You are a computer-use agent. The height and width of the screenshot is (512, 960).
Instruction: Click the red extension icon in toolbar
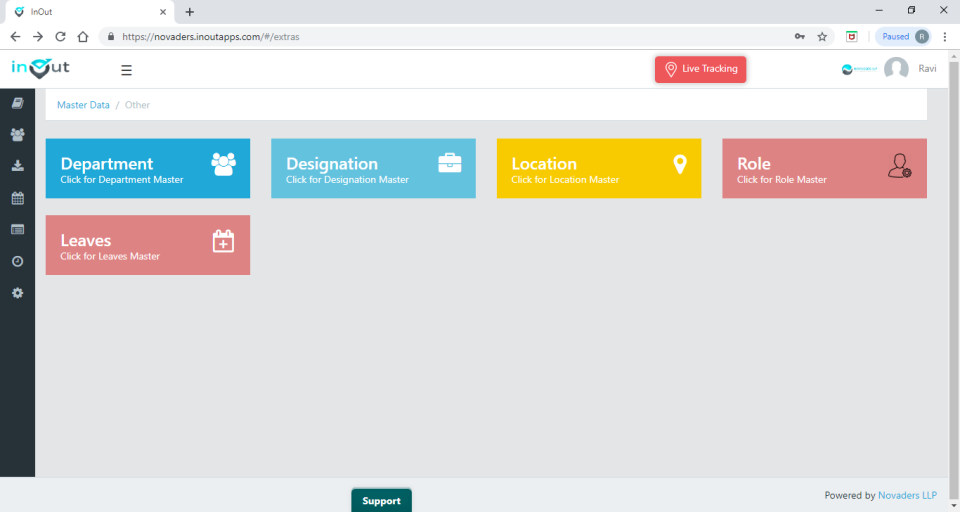point(852,37)
